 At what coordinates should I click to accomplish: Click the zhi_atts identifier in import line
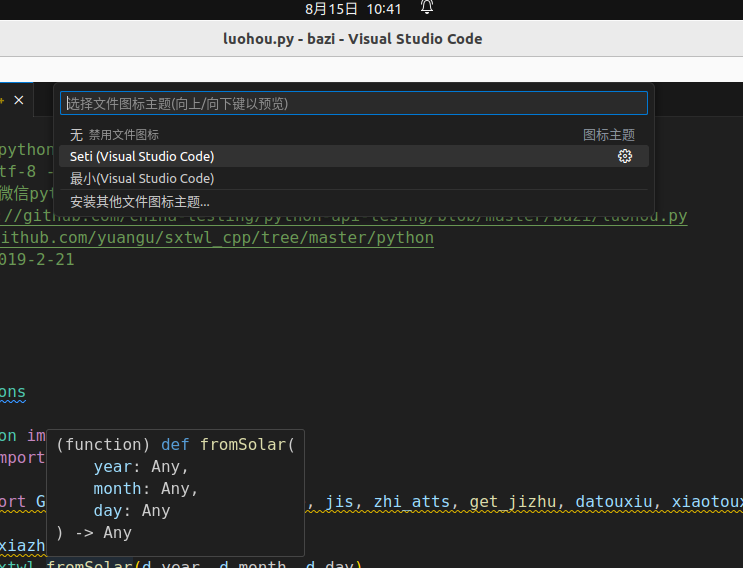pyautogui.click(x=411, y=502)
